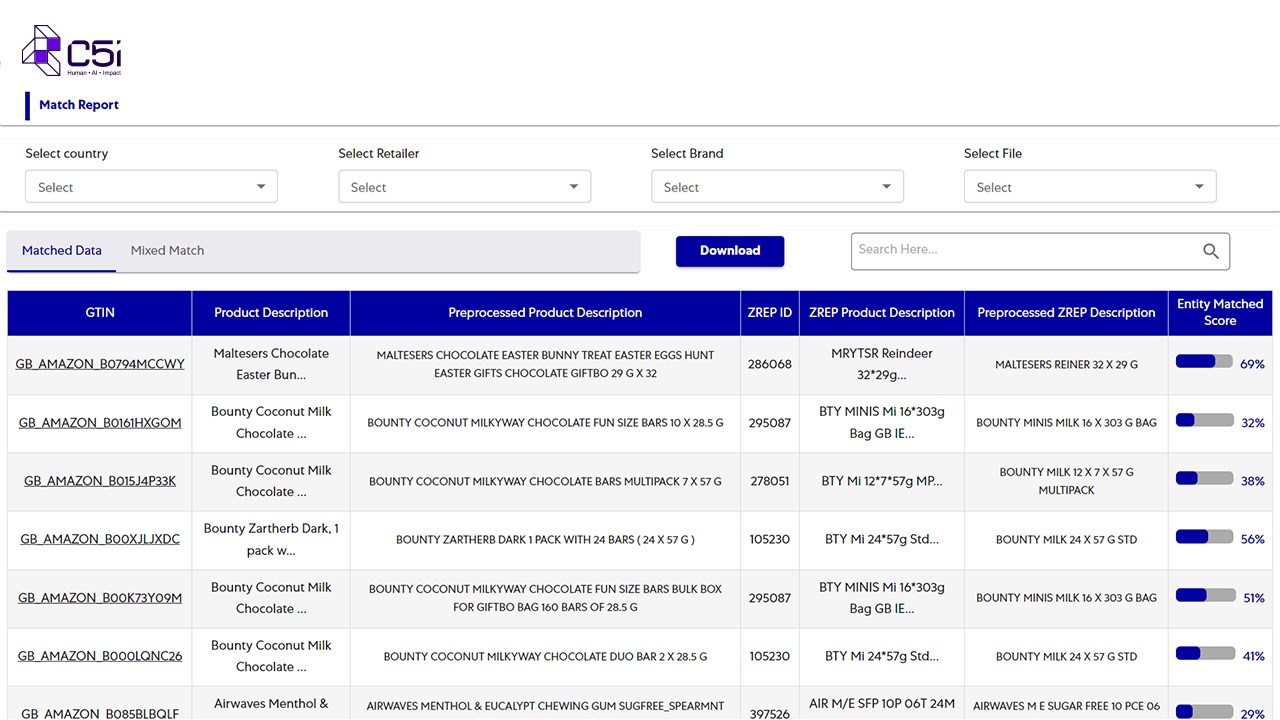Click BOUNTY ZARTHERB DARK 1 PACK preprocessed description
1280x720 pixels.
pyautogui.click(x=545, y=540)
